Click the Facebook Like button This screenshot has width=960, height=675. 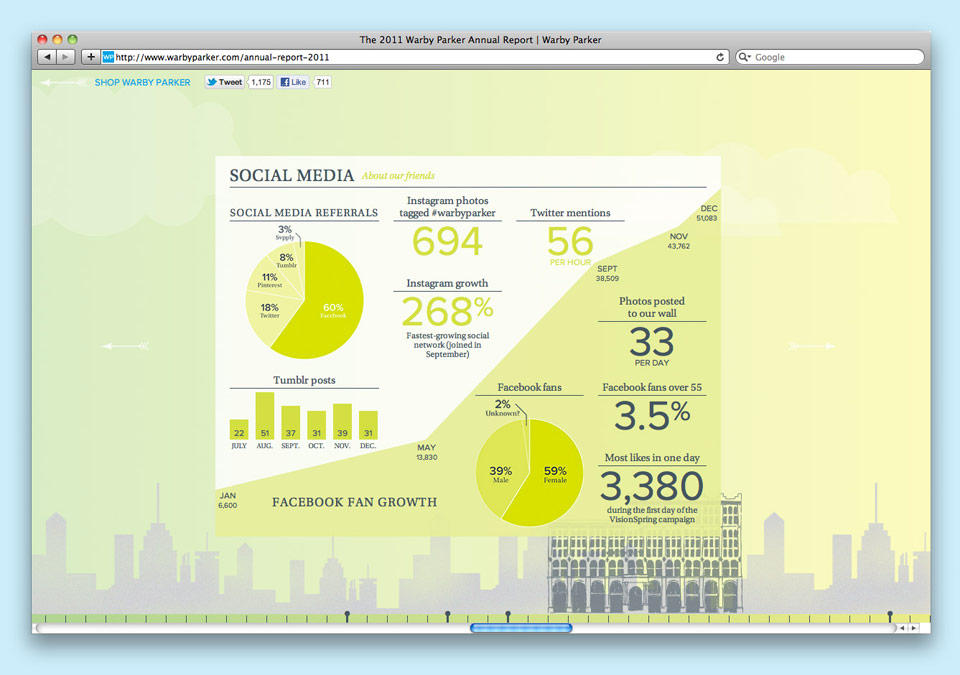tap(293, 82)
